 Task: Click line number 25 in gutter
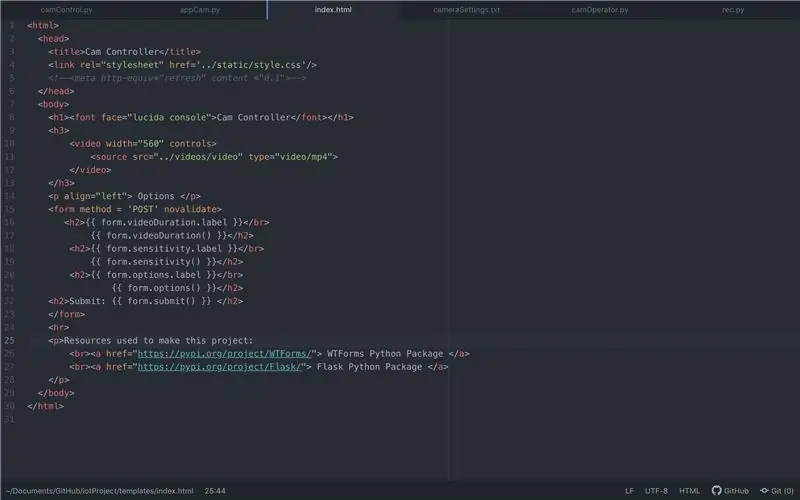(x=10, y=340)
